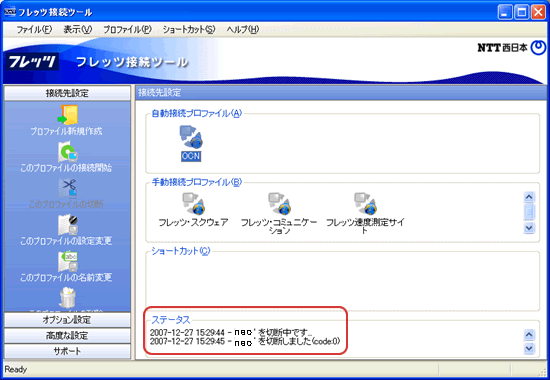This screenshot has width=550, height=380.
Task: Select the OCN auto-connect profile icon
Action: (191, 138)
